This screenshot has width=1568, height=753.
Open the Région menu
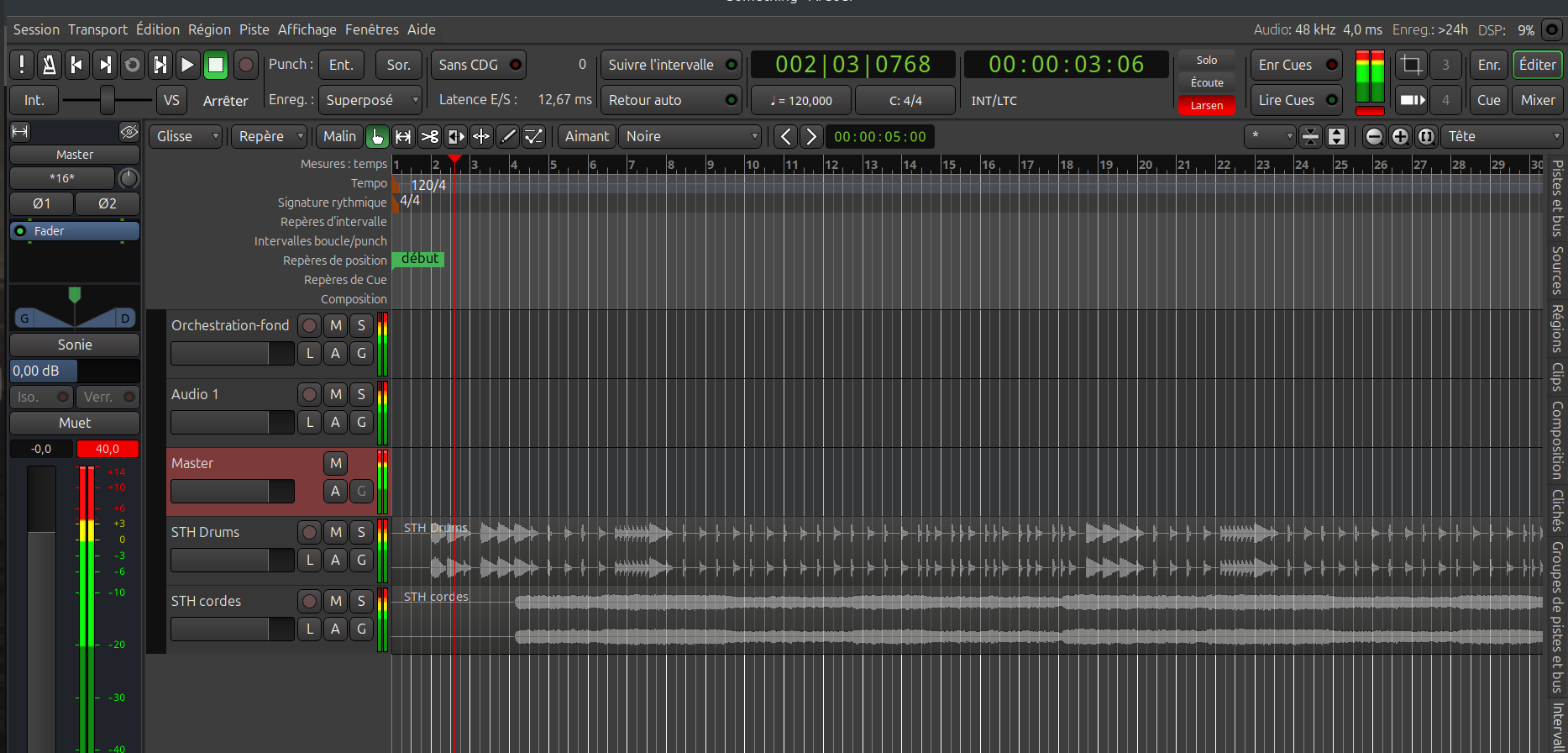tap(209, 29)
